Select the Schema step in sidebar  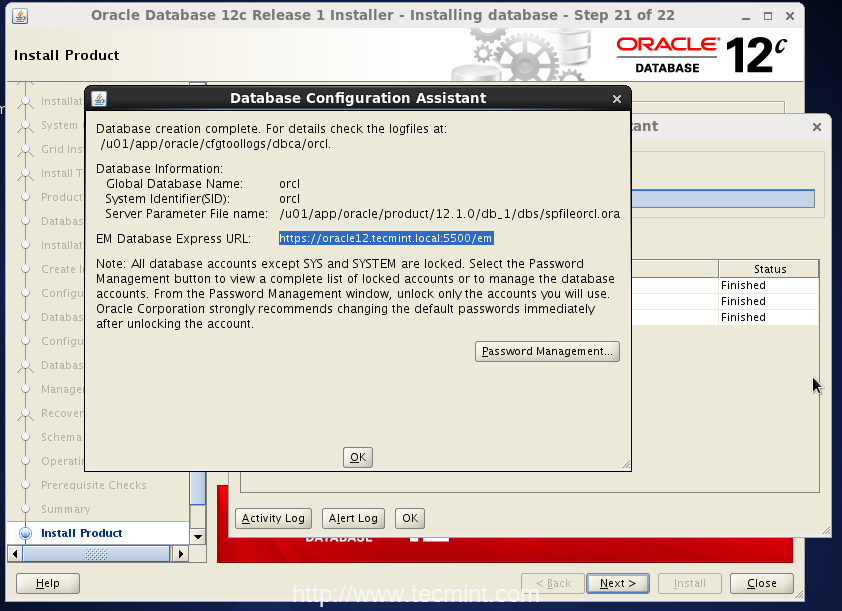[x=62, y=437]
